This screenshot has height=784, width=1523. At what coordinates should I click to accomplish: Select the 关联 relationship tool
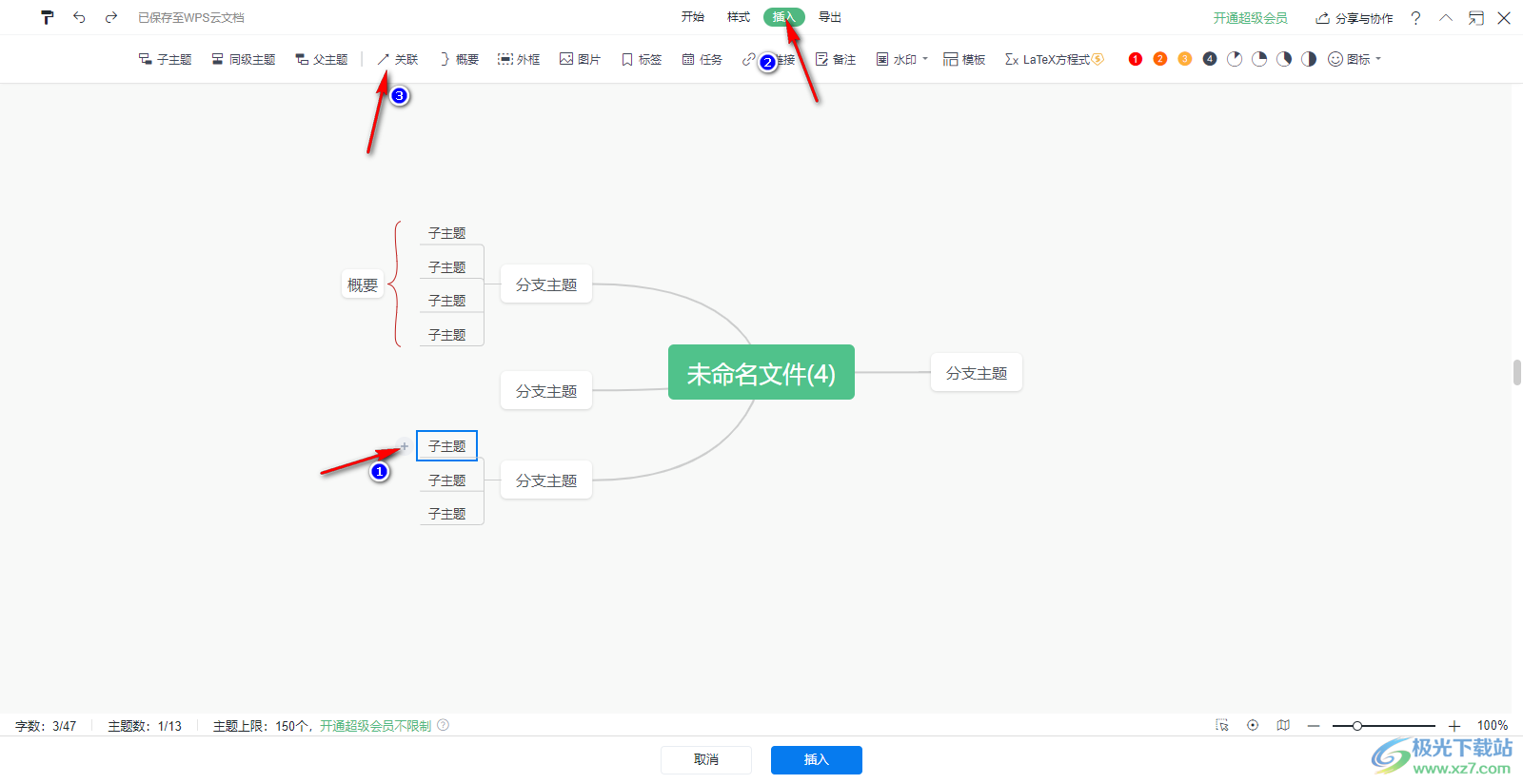tap(397, 59)
